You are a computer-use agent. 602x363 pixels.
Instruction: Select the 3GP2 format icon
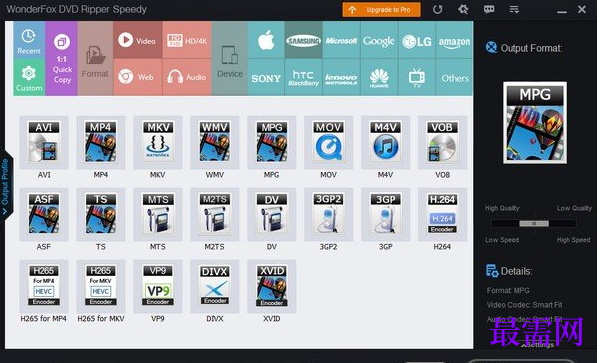[x=329, y=214]
